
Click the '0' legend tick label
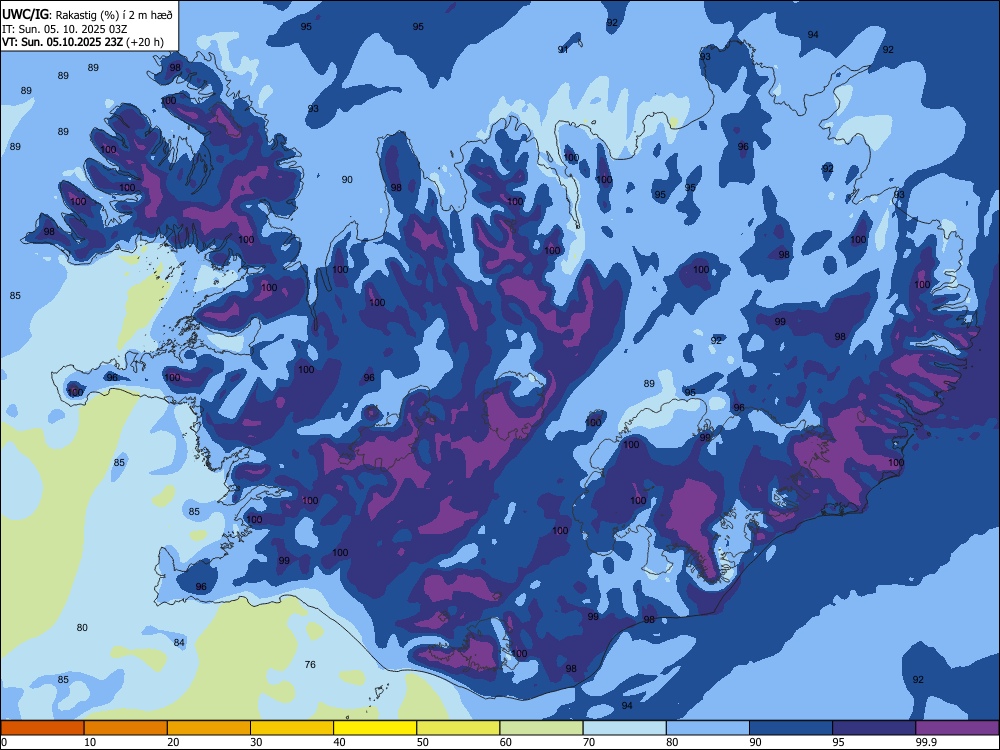4,742
